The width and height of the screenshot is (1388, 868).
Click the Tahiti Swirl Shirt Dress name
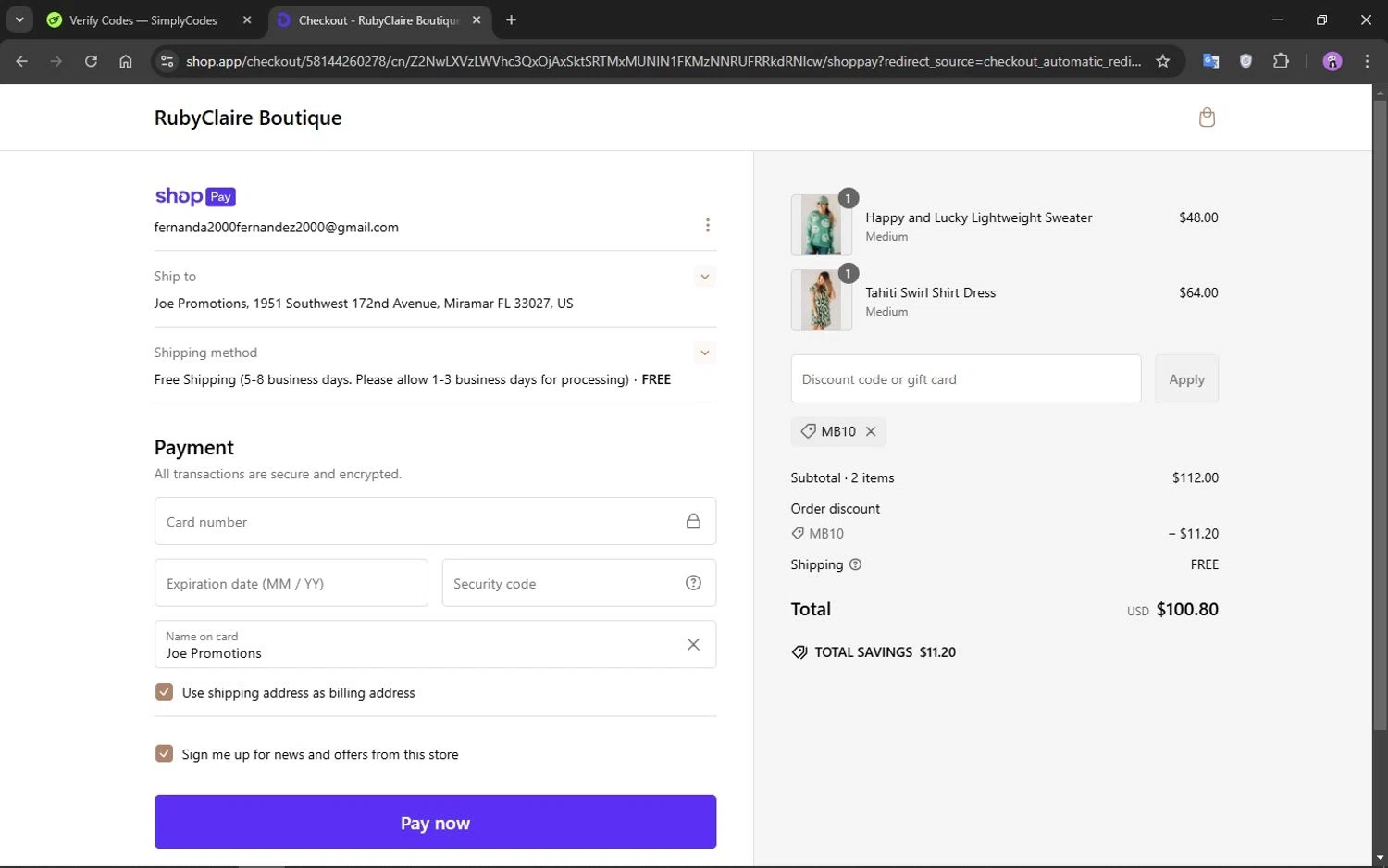[x=931, y=292]
